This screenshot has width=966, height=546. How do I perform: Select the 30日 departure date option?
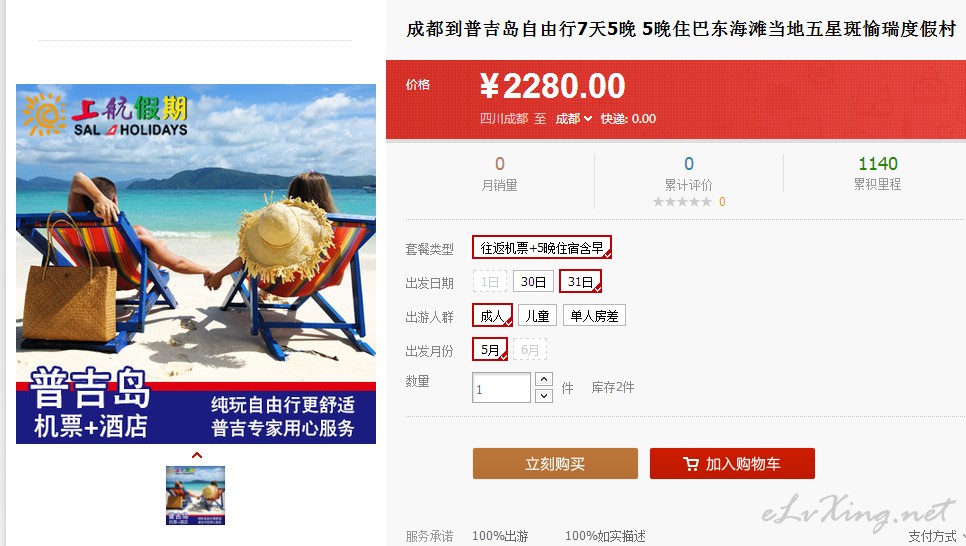pyautogui.click(x=533, y=282)
